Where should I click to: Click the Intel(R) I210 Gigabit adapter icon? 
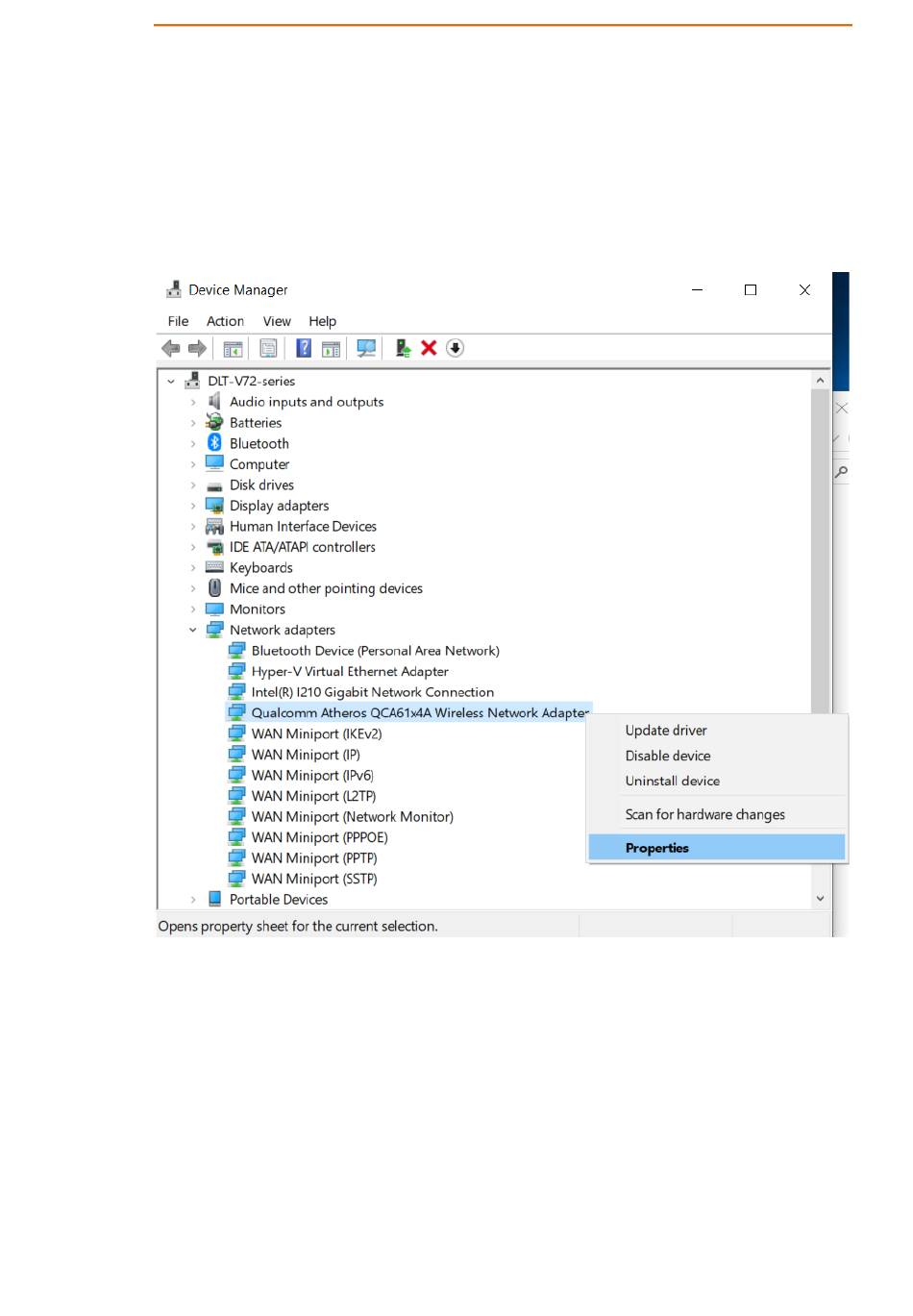[x=236, y=692]
